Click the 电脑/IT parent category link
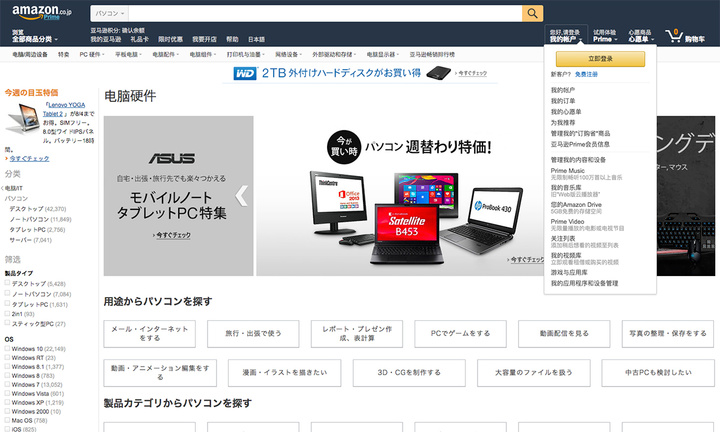 [x=14, y=188]
